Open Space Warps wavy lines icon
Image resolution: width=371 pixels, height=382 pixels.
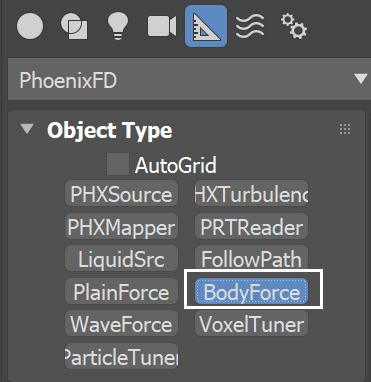coord(250,26)
